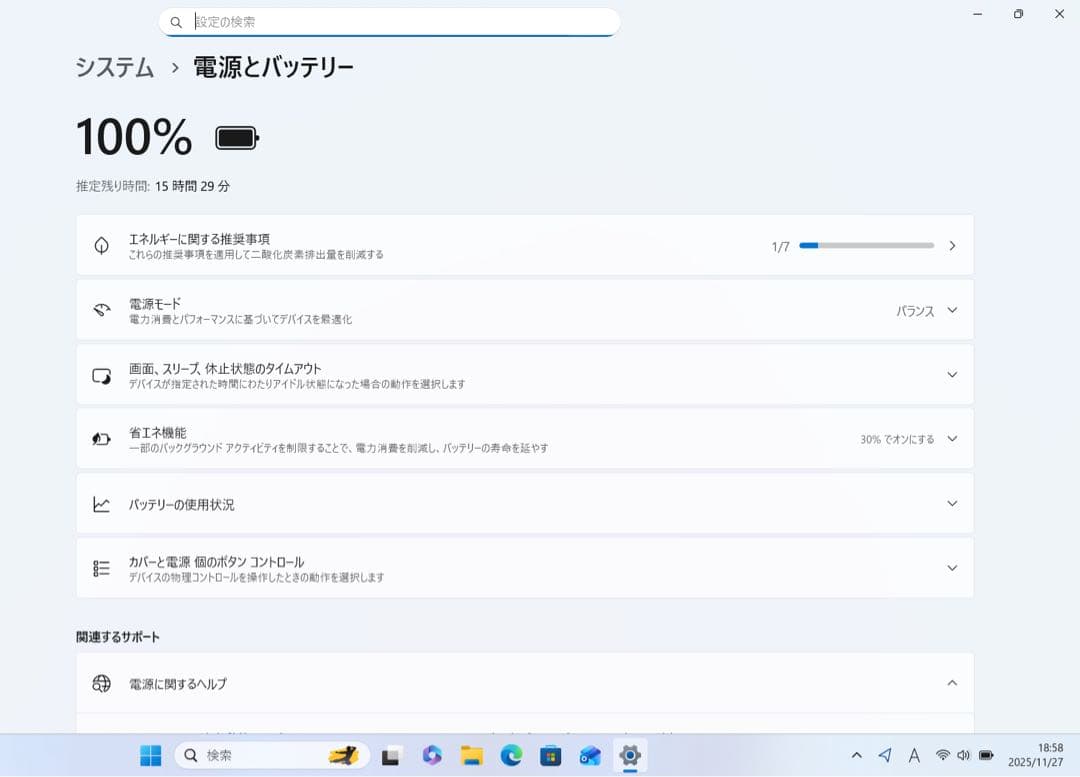This screenshot has height=777, width=1080.
Task: Click the energy recommendations progress bar
Action: [x=866, y=246]
